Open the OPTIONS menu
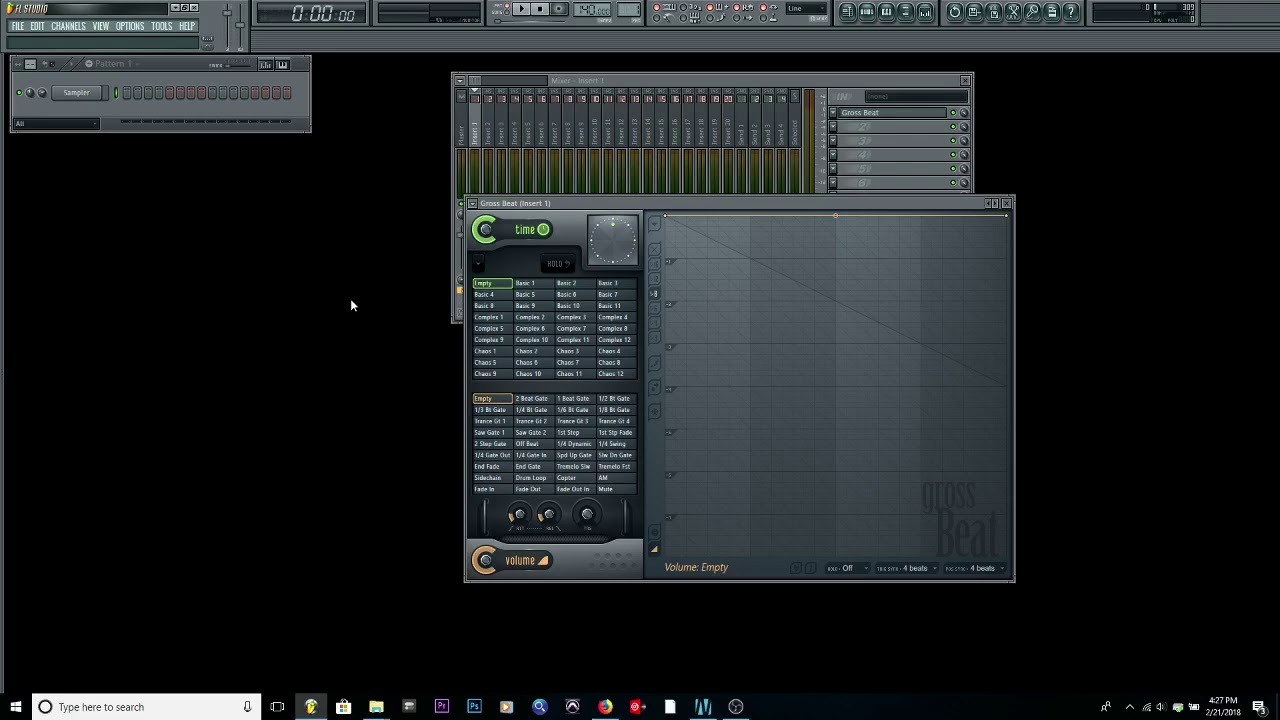This screenshot has height=720, width=1280. click(x=130, y=26)
